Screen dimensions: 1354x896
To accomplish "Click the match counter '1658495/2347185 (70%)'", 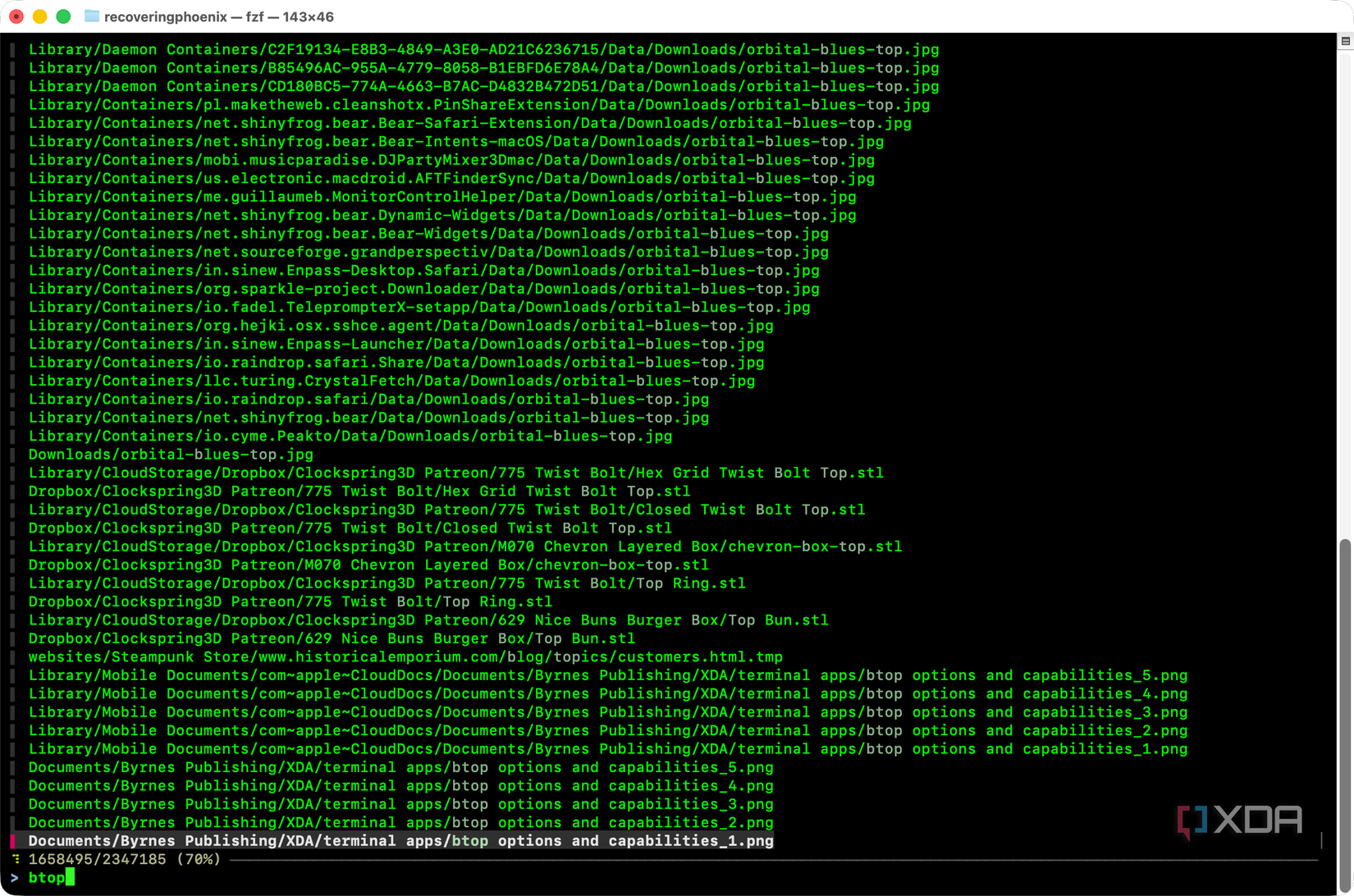I will point(125,859).
